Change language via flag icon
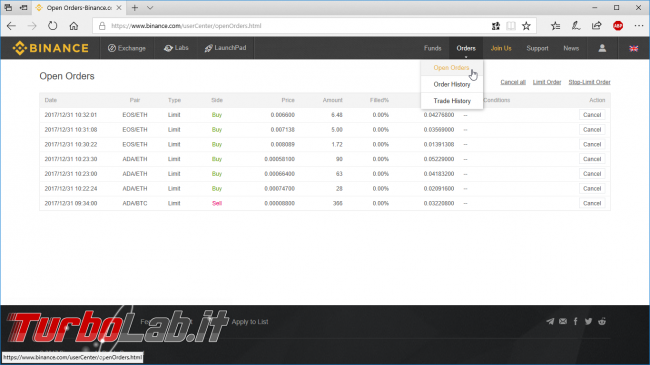This screenshot has height=365, width=650. pos(634,49)
